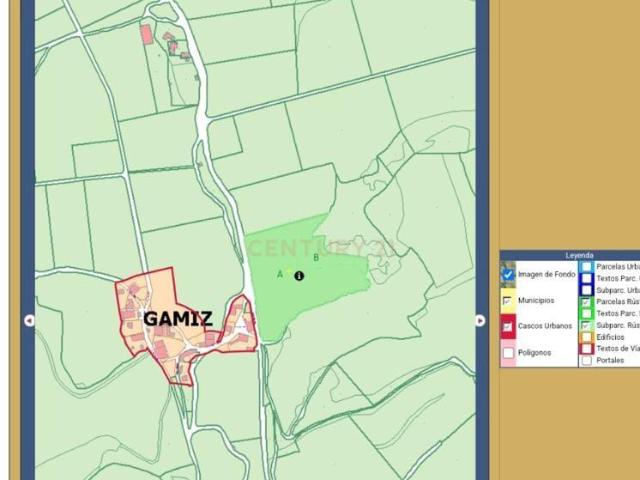Enable the Polígonos layer checkbox
Image resolution: width=640 pixels, height=480 pixels.
click(x=508, y=353)
